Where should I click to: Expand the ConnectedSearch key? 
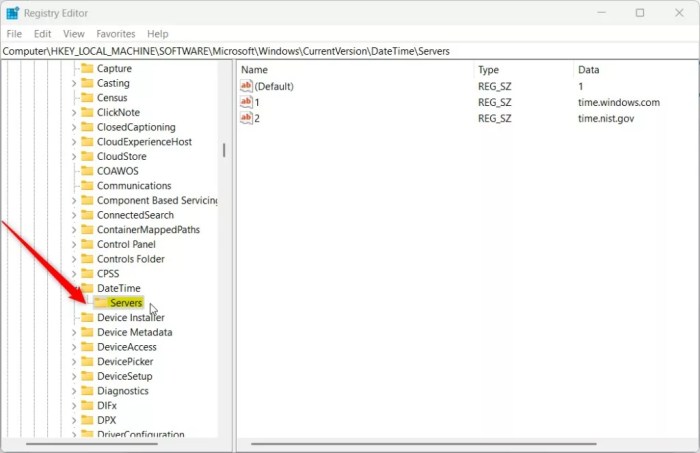click(x=74, y=215)
